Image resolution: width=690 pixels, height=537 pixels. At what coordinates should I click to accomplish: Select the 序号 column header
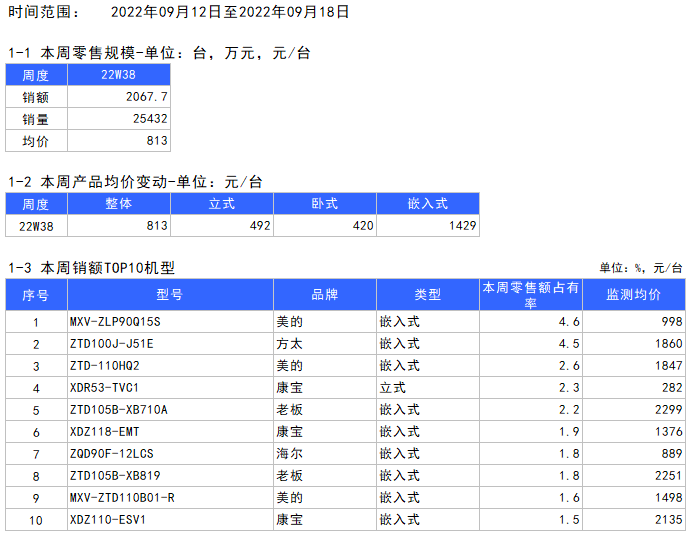click(x=36, y=294)
